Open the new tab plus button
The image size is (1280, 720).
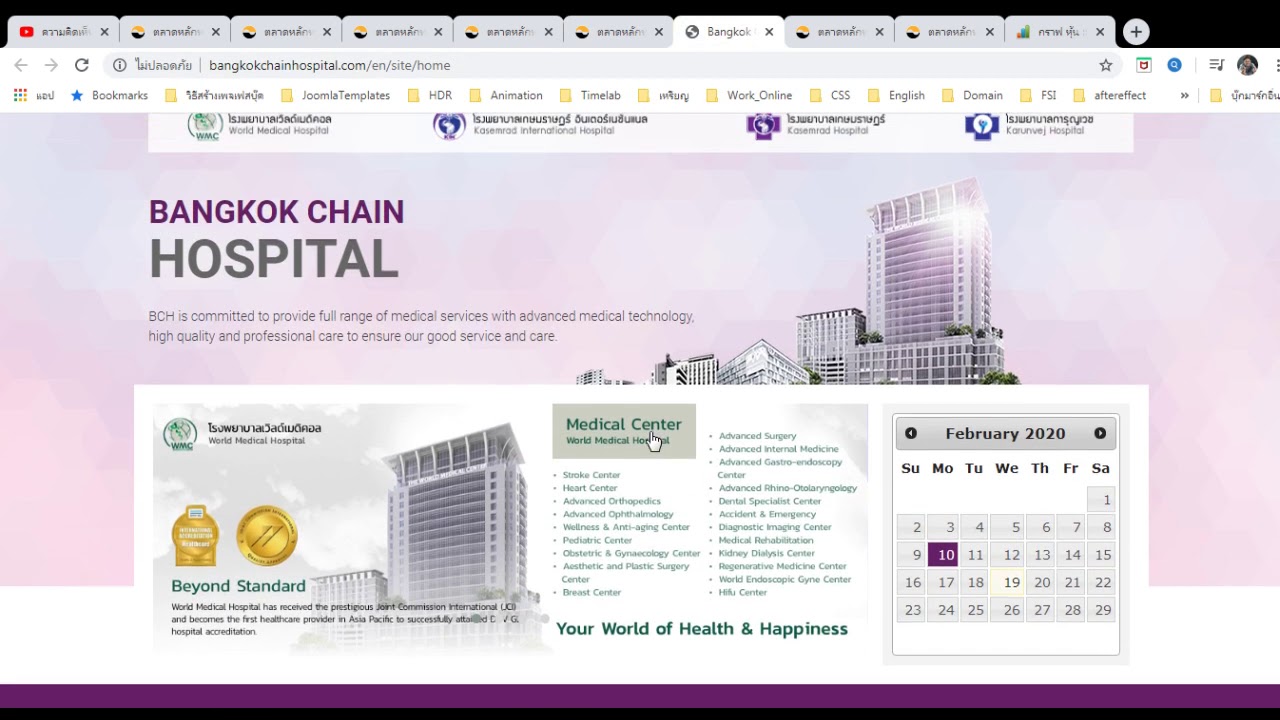1136,32
